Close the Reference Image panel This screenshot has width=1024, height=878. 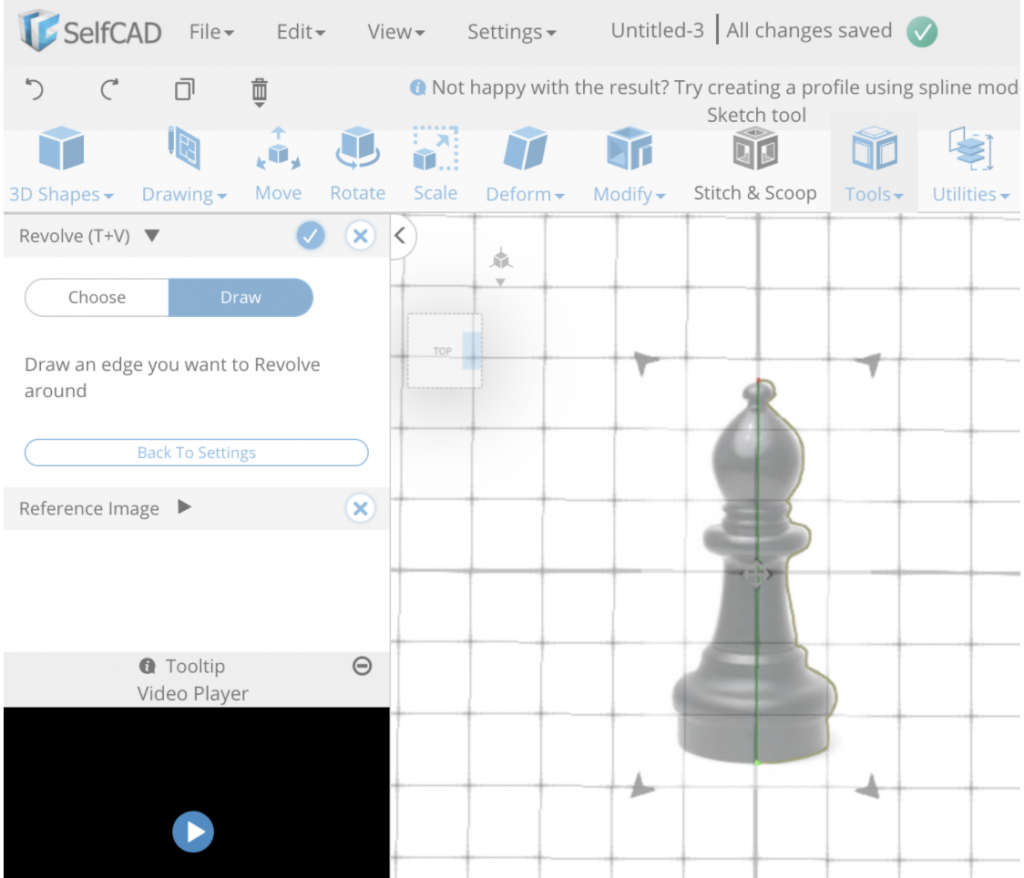(360, 508)
